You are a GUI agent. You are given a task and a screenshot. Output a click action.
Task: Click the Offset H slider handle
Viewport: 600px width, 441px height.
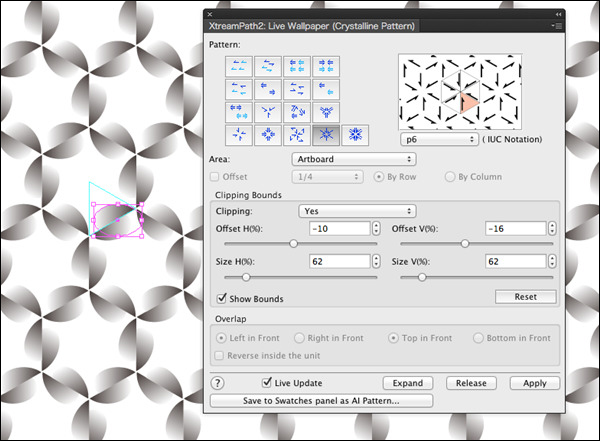click(293, 243)
